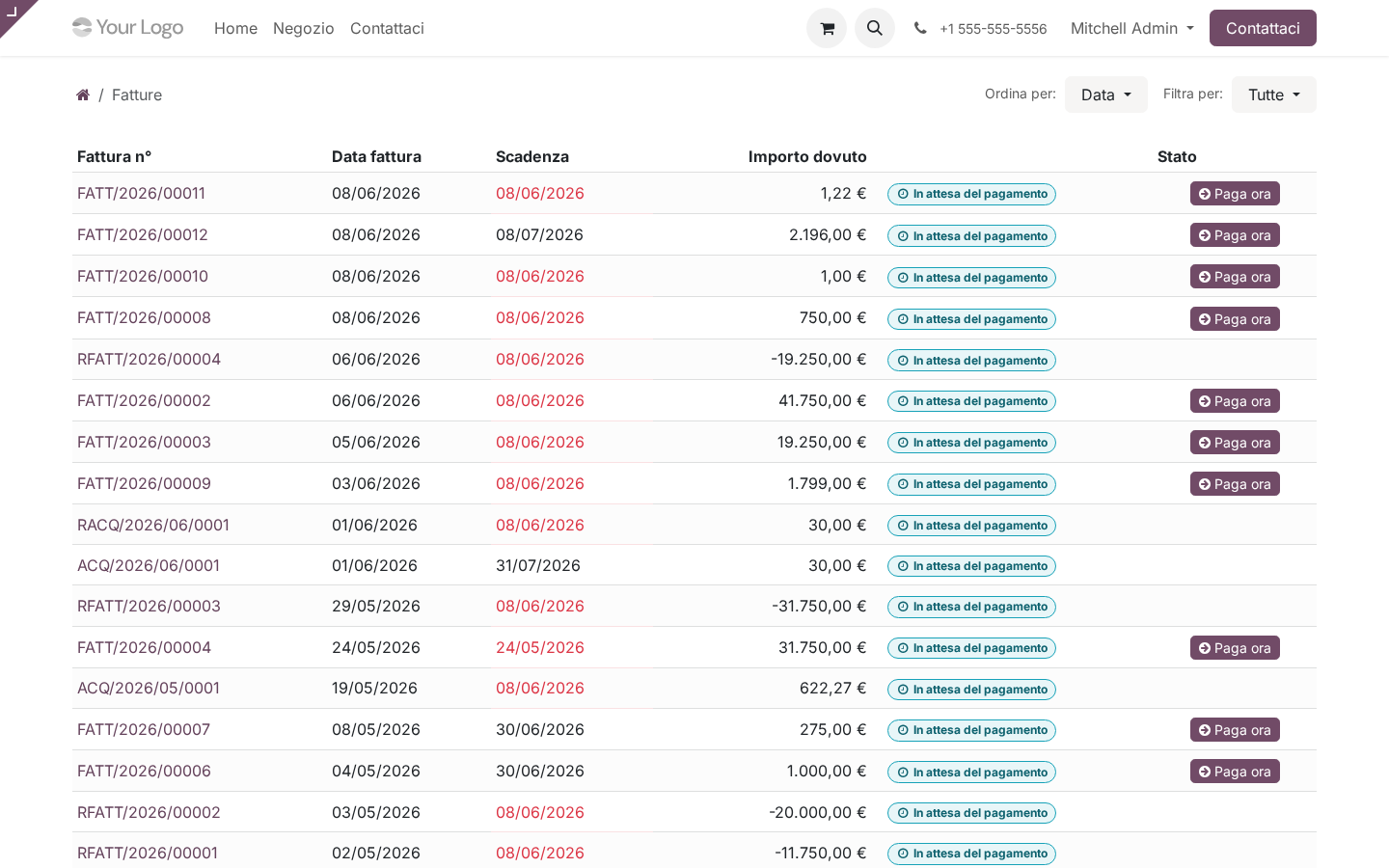The width and height of the screenshot is (1389, 868).
Task: Pay now for invoice FATT/2026/00012
Action: coord(1235,235)
